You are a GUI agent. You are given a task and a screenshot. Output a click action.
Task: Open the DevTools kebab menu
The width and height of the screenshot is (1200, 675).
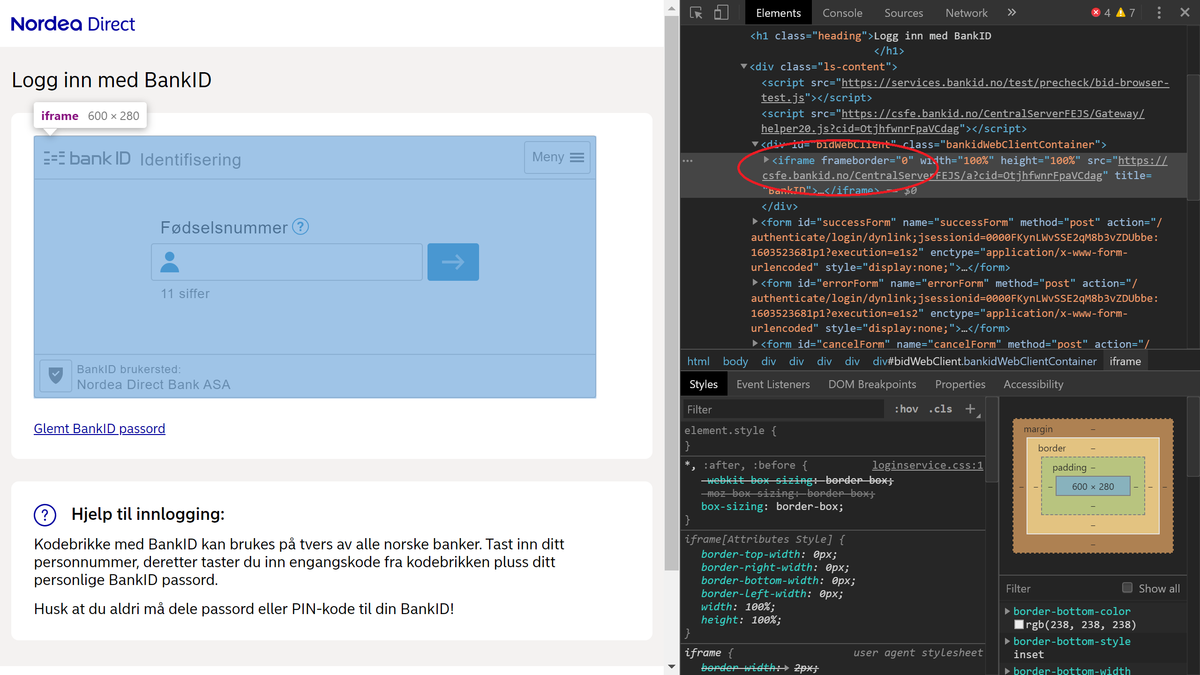point(1159,13)
